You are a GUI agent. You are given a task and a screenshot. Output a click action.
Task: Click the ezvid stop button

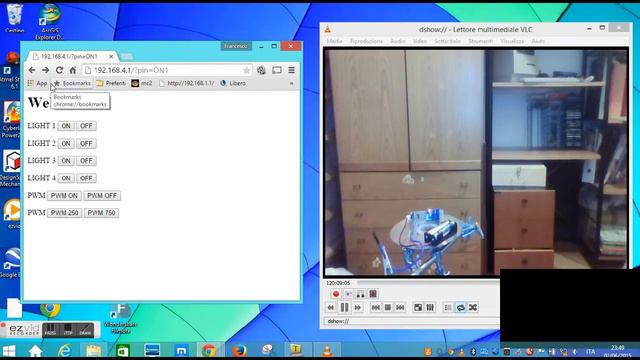pyautogui.click(x=68, y=330)
